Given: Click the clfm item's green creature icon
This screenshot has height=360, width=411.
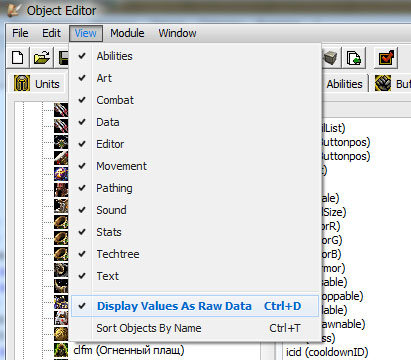Looking at the screenshot, I should [x=61, y=350].
